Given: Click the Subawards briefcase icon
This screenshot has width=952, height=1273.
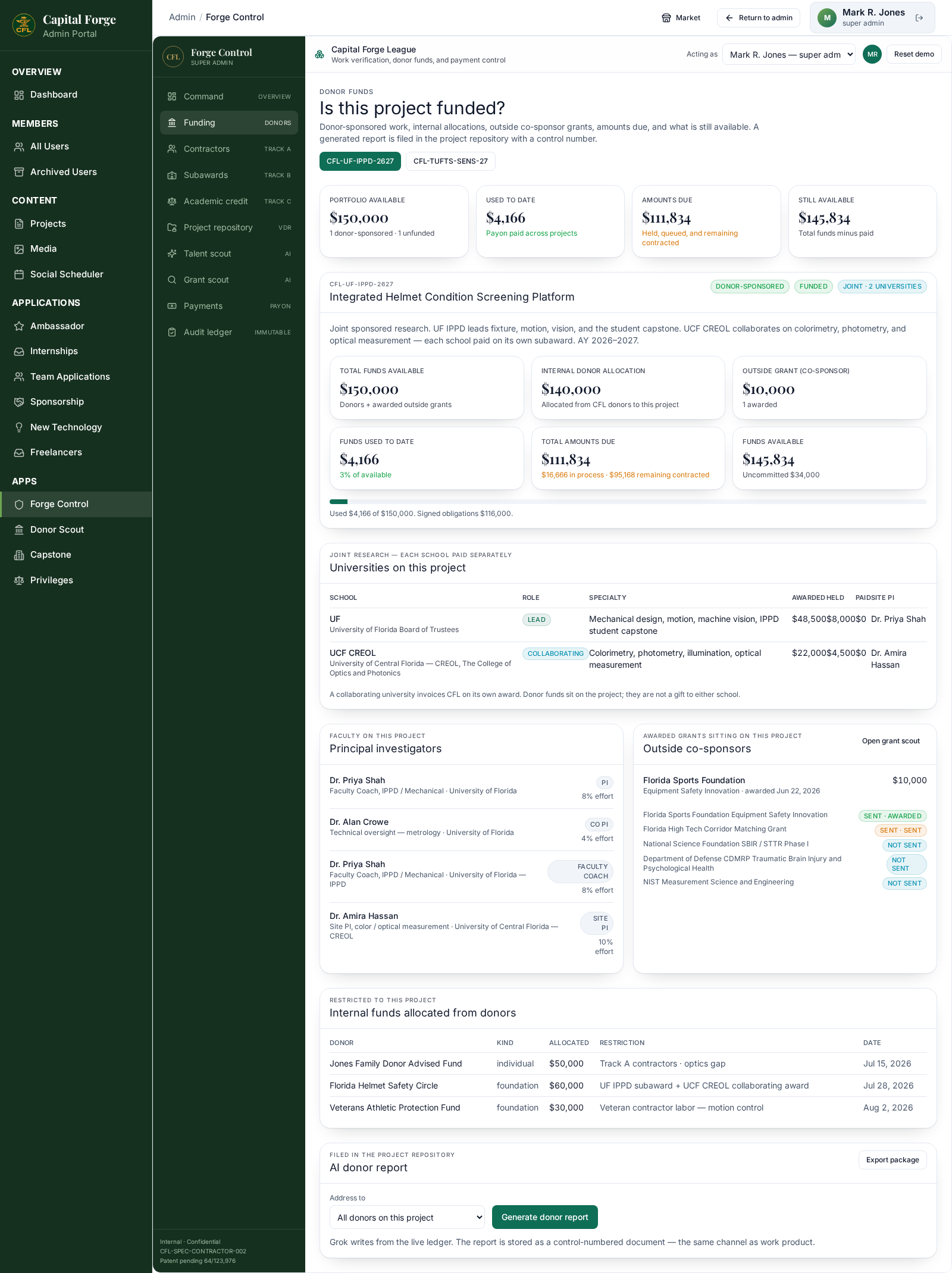Looking at the screenshot, I should click(x=172, y=175).
